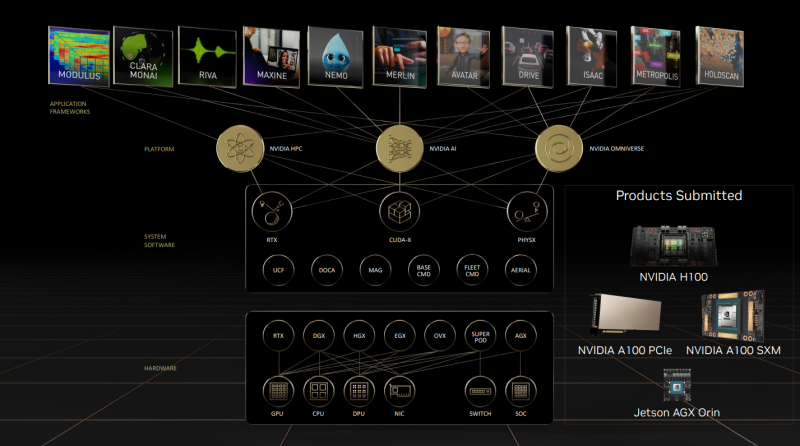800x446 pixels.
Task: Click the CPU chip icon
Action: pyautogui.click(x=319, y=391)
